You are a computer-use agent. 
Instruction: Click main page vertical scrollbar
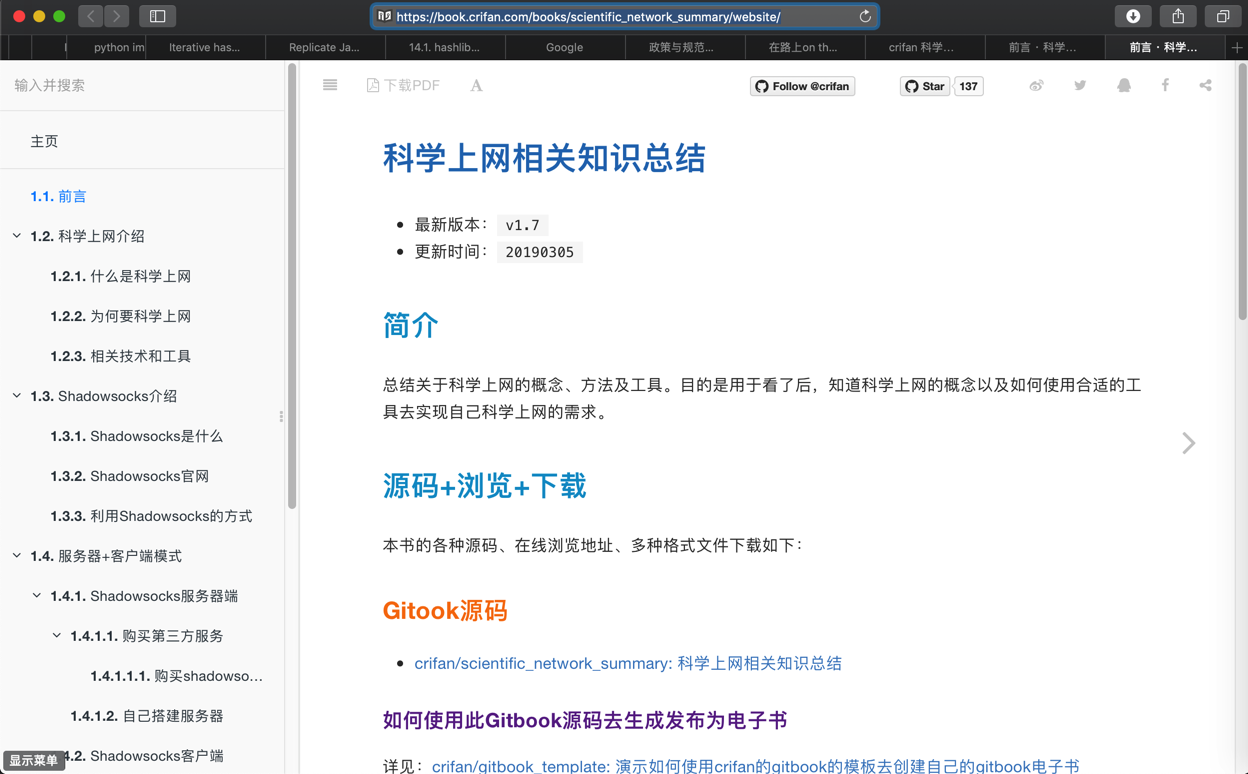[x=1242, y=192]
